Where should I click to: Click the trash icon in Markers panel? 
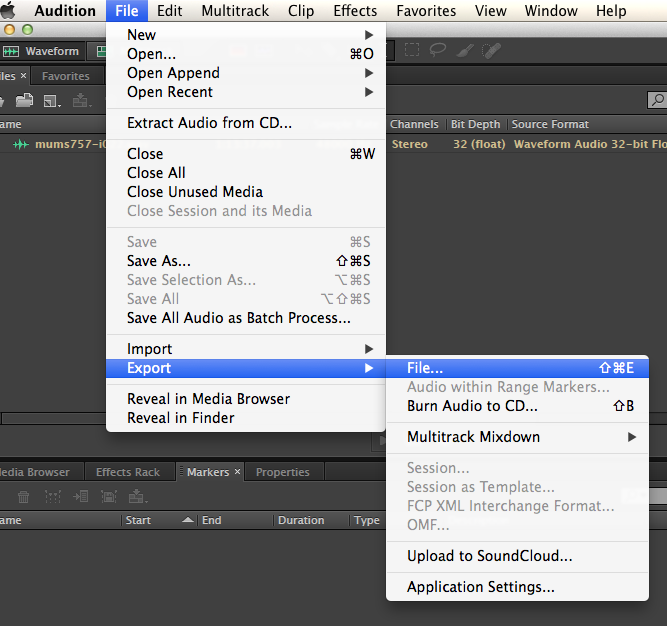tap(23, 496)
